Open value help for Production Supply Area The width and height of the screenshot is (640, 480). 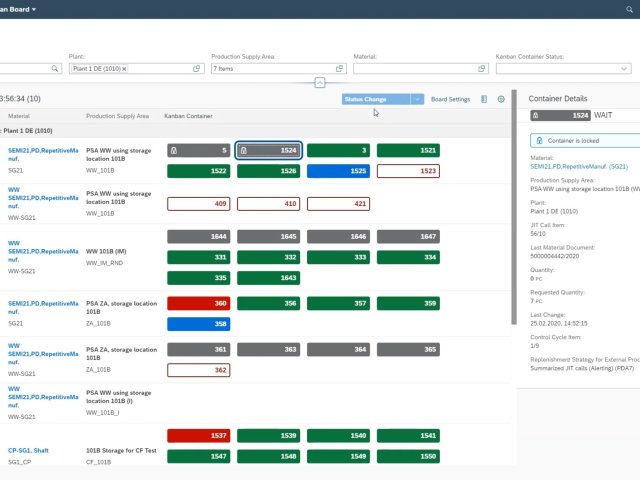click(339, 68)
